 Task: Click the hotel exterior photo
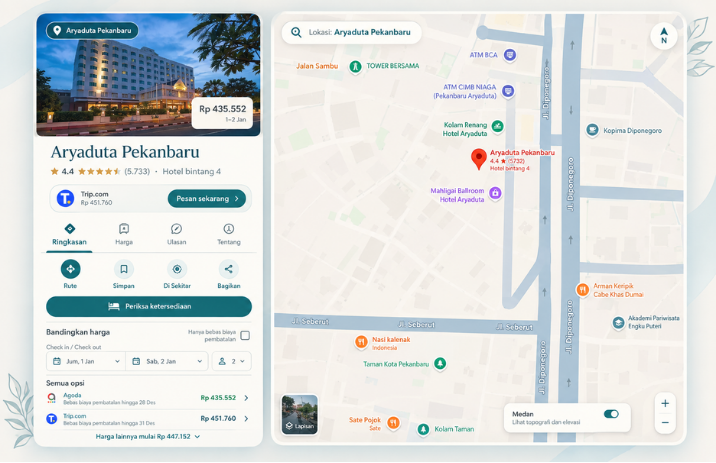pyautogui.click(x=148, y=75)
